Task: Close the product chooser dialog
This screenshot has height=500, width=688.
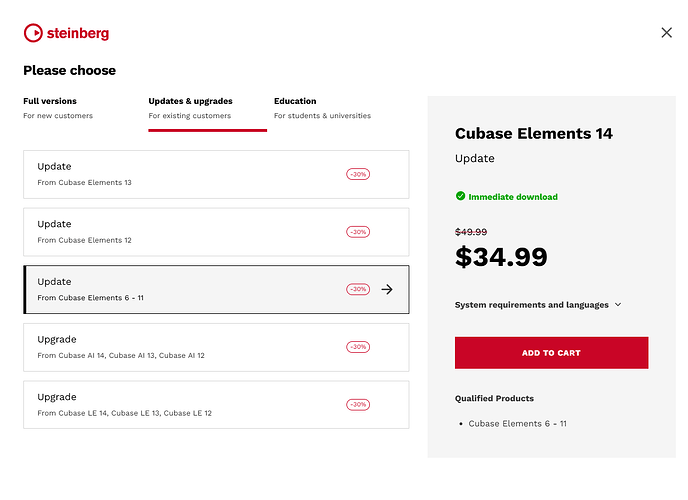Action: (667, 33)
